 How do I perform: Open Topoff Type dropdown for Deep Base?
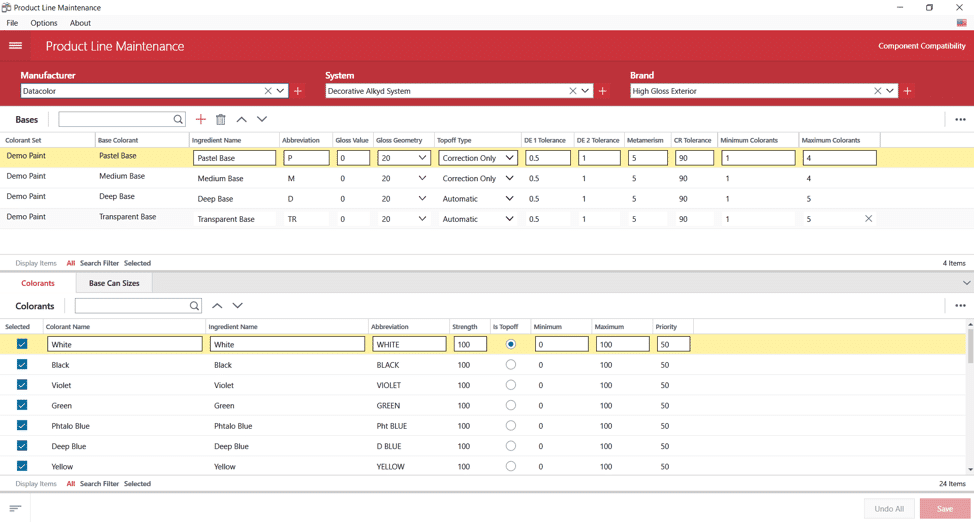tap(509, 198)
